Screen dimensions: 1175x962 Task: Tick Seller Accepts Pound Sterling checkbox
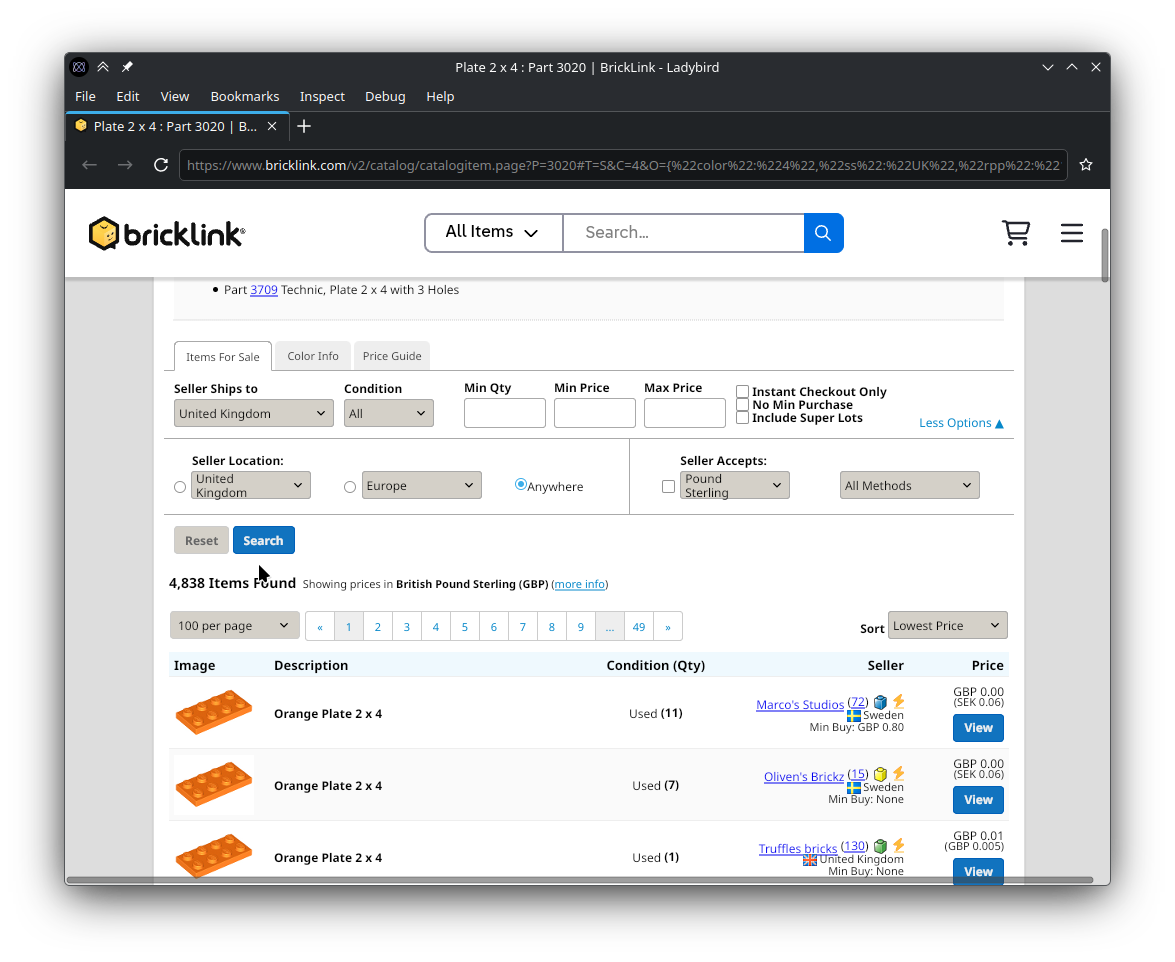click(668, 487)
